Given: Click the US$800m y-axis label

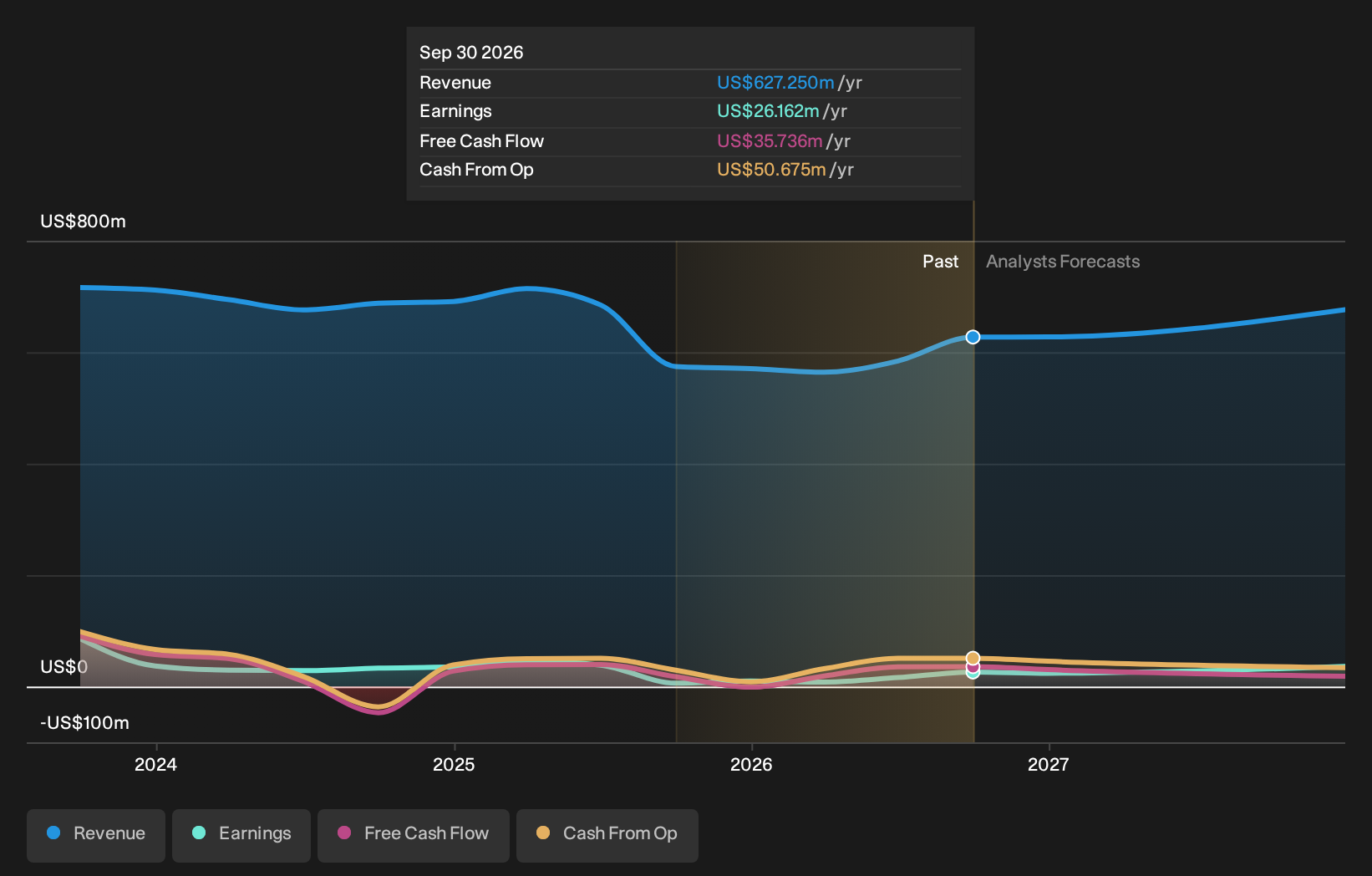Looking at the screenshot, I should pyautogui.click(x=83, y=222).
